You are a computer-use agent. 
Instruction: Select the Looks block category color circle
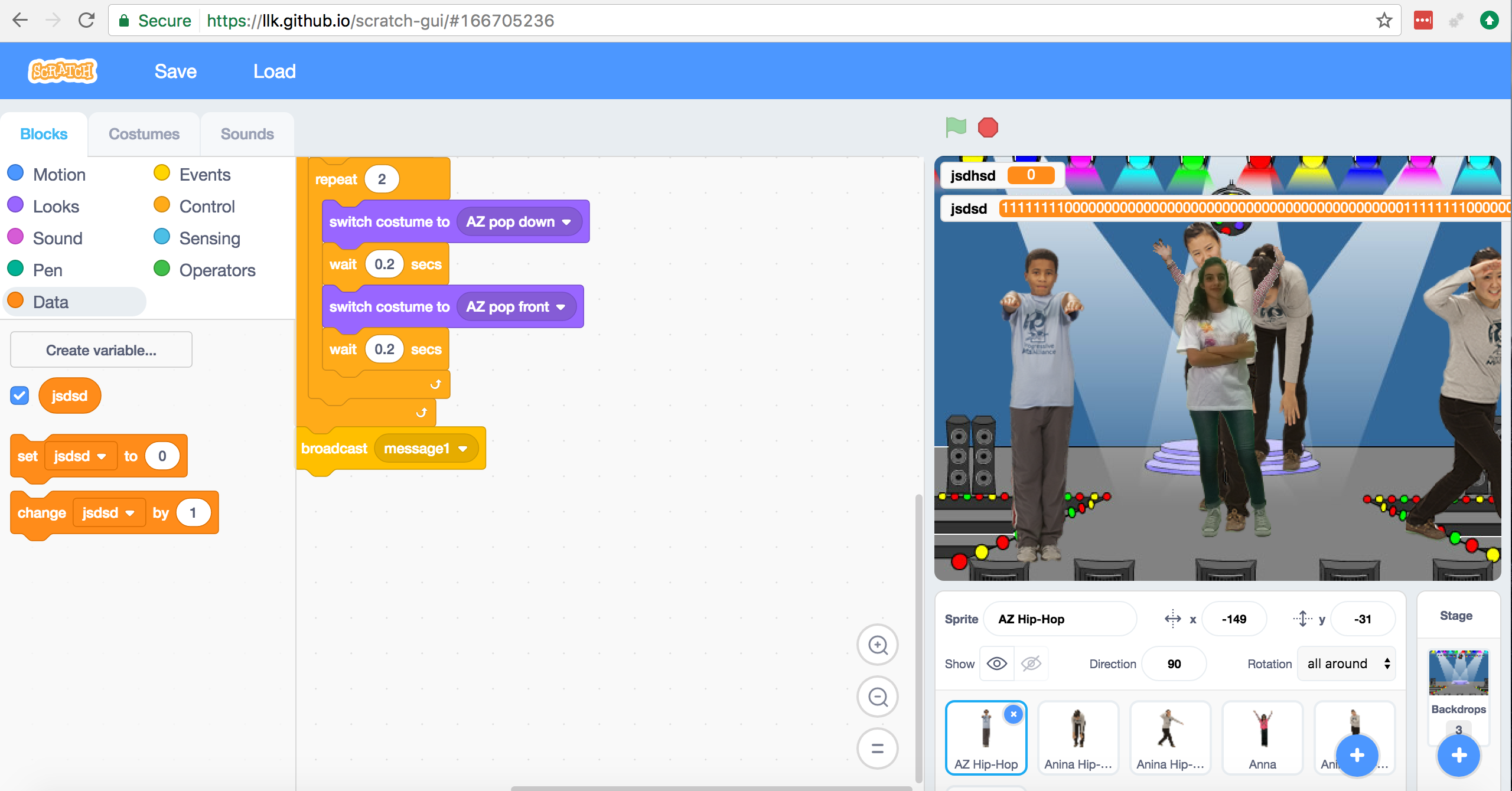point(15,205)
